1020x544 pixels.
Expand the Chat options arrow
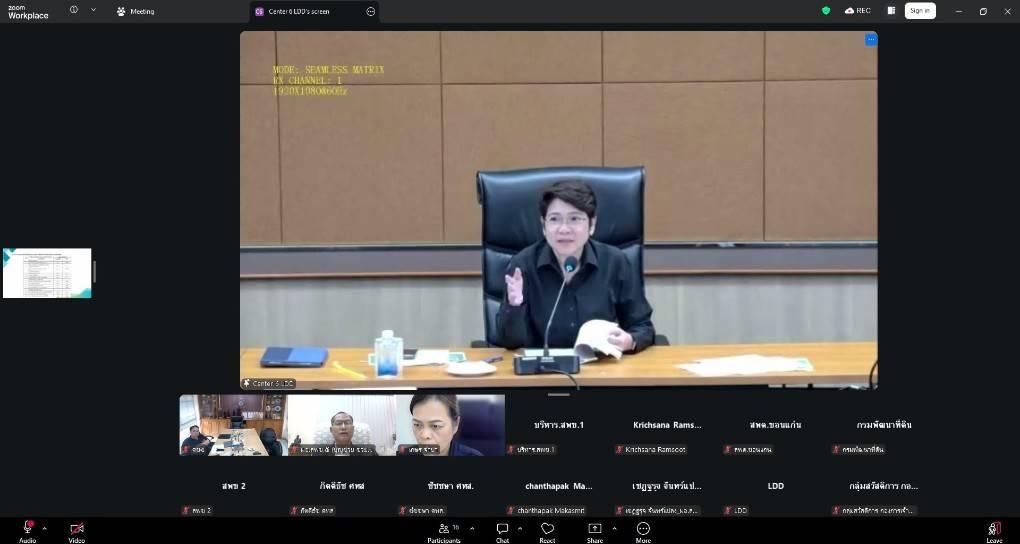coord(520,527)
